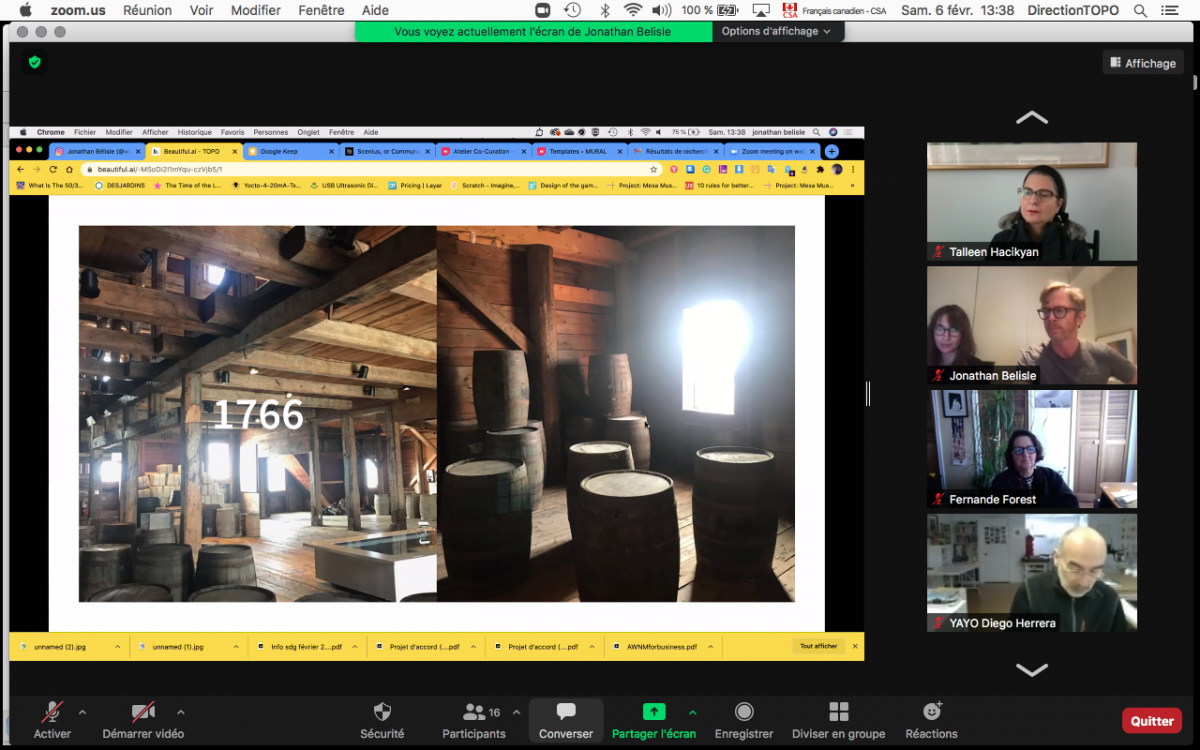The width and height of the screenshot is (1200, 750).
Task: Toggle camera with Démarrer vidéo
Action: click(x=144, y=712)
